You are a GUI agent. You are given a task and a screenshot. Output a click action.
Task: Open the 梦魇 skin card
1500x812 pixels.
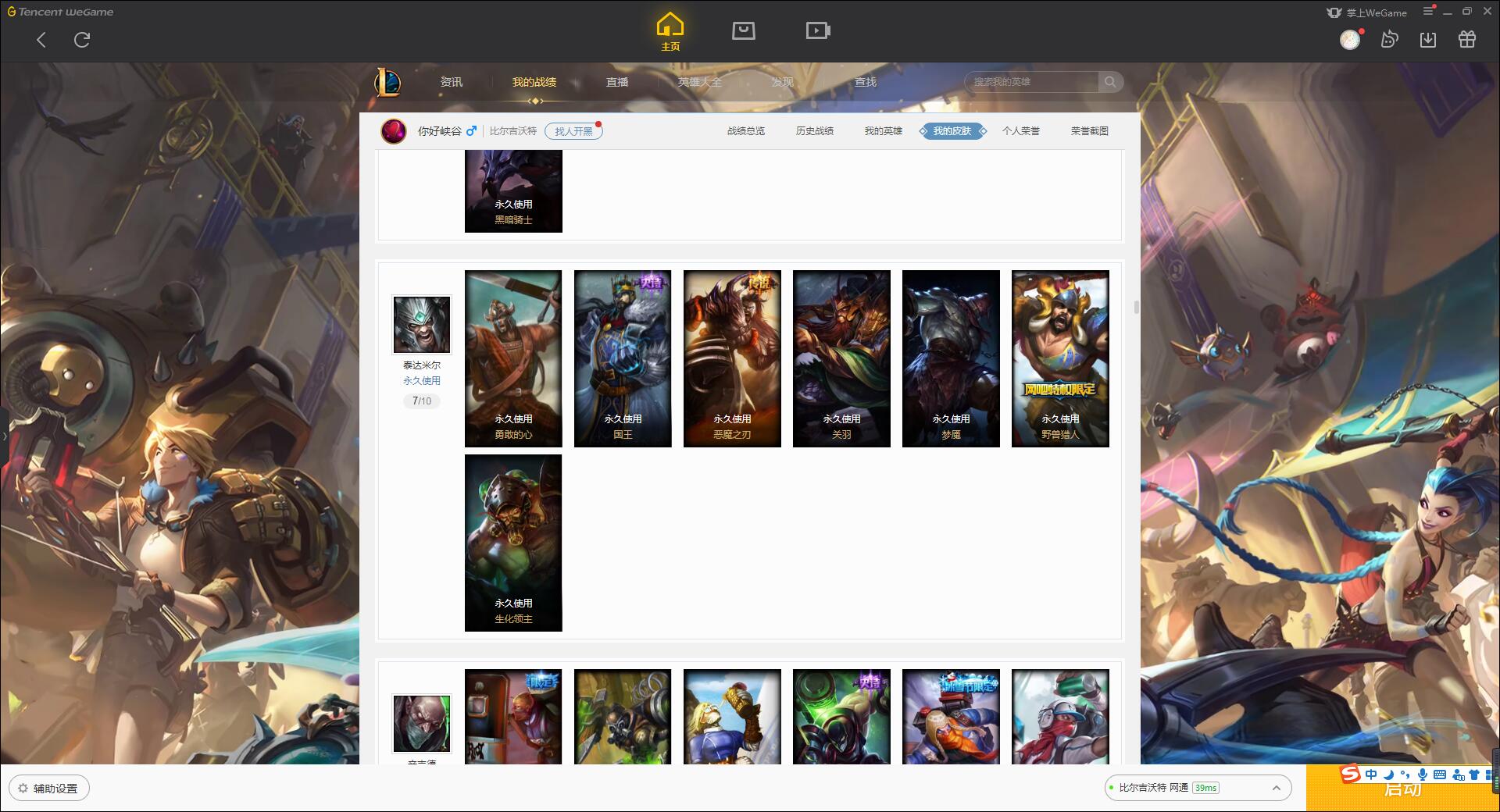pyautogui.click(x=951, y=358)
